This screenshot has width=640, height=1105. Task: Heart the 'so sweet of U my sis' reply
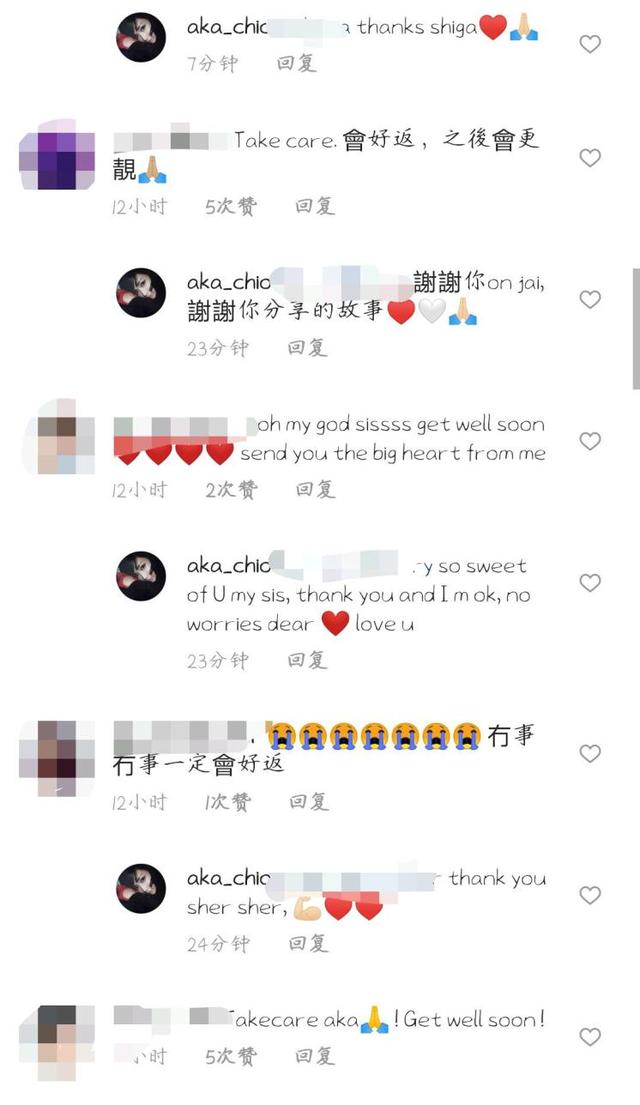(590, 583)
